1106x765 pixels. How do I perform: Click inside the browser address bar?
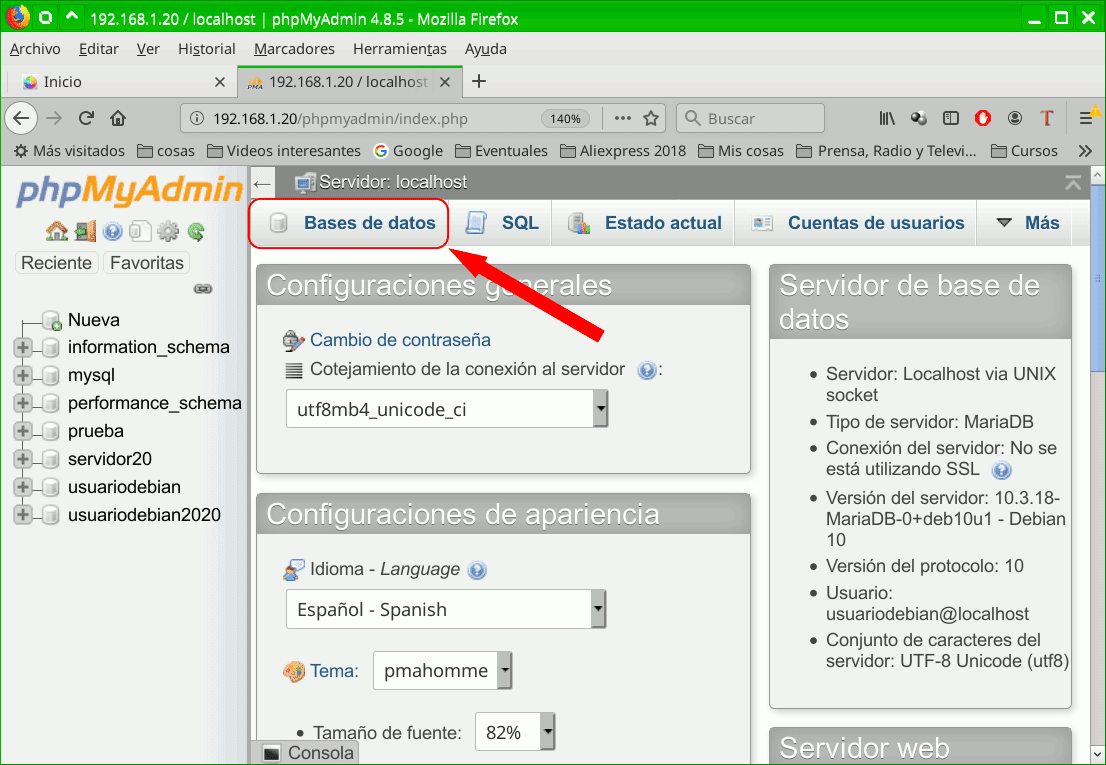[x=350, y=118]
